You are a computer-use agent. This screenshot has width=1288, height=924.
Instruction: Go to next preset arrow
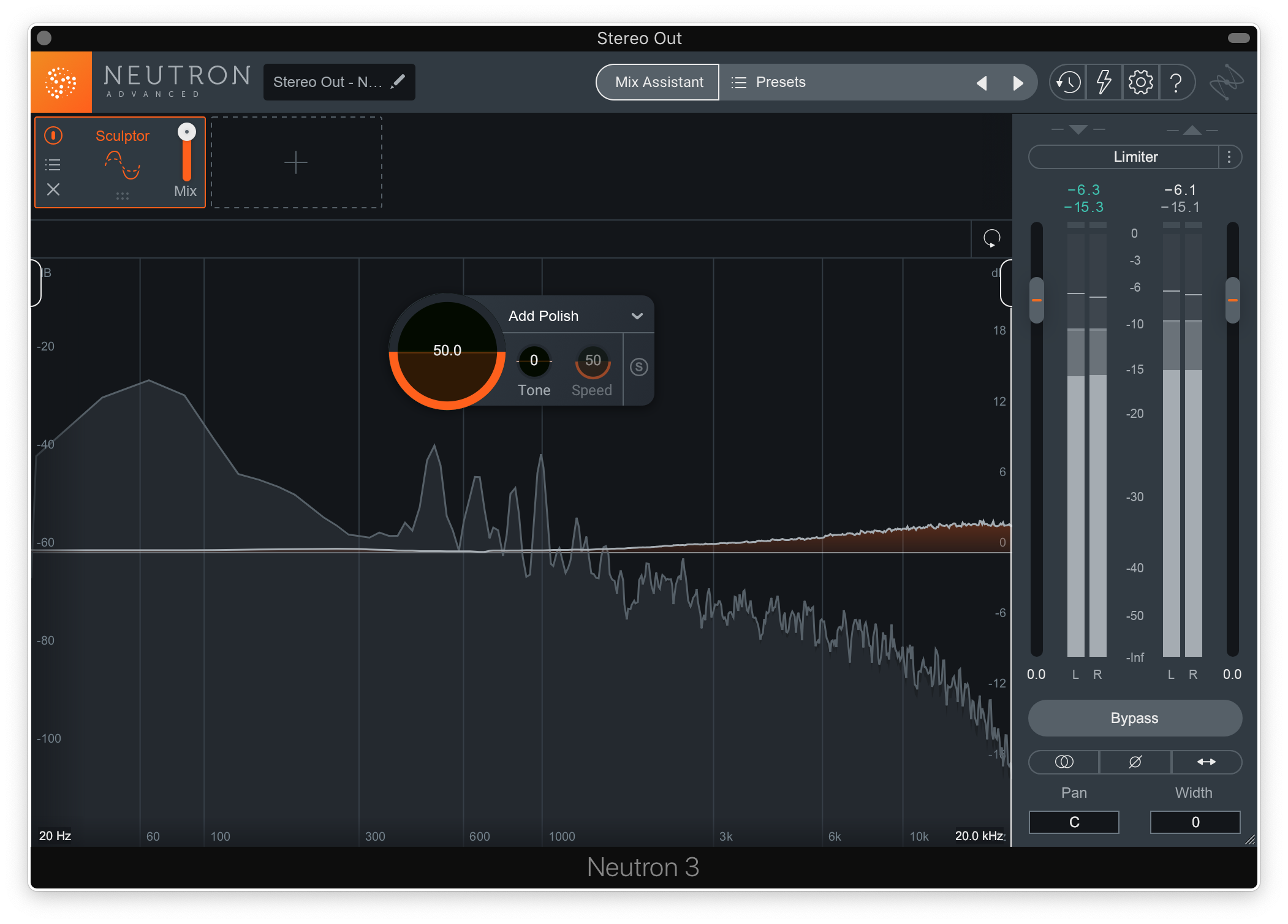(x=1018, y=83)
